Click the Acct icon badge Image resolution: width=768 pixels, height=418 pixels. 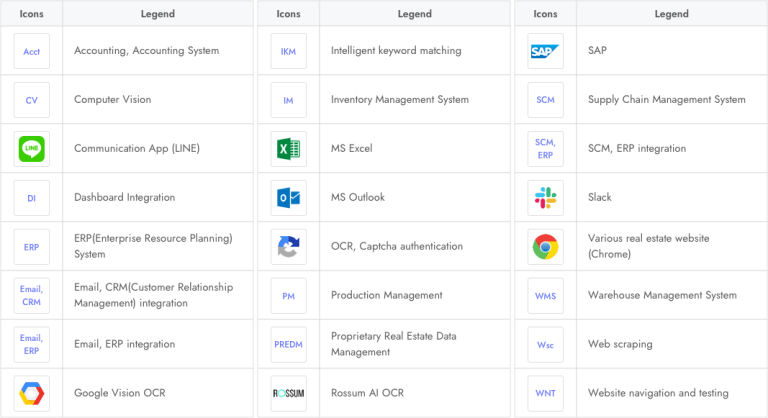point(32,51)
